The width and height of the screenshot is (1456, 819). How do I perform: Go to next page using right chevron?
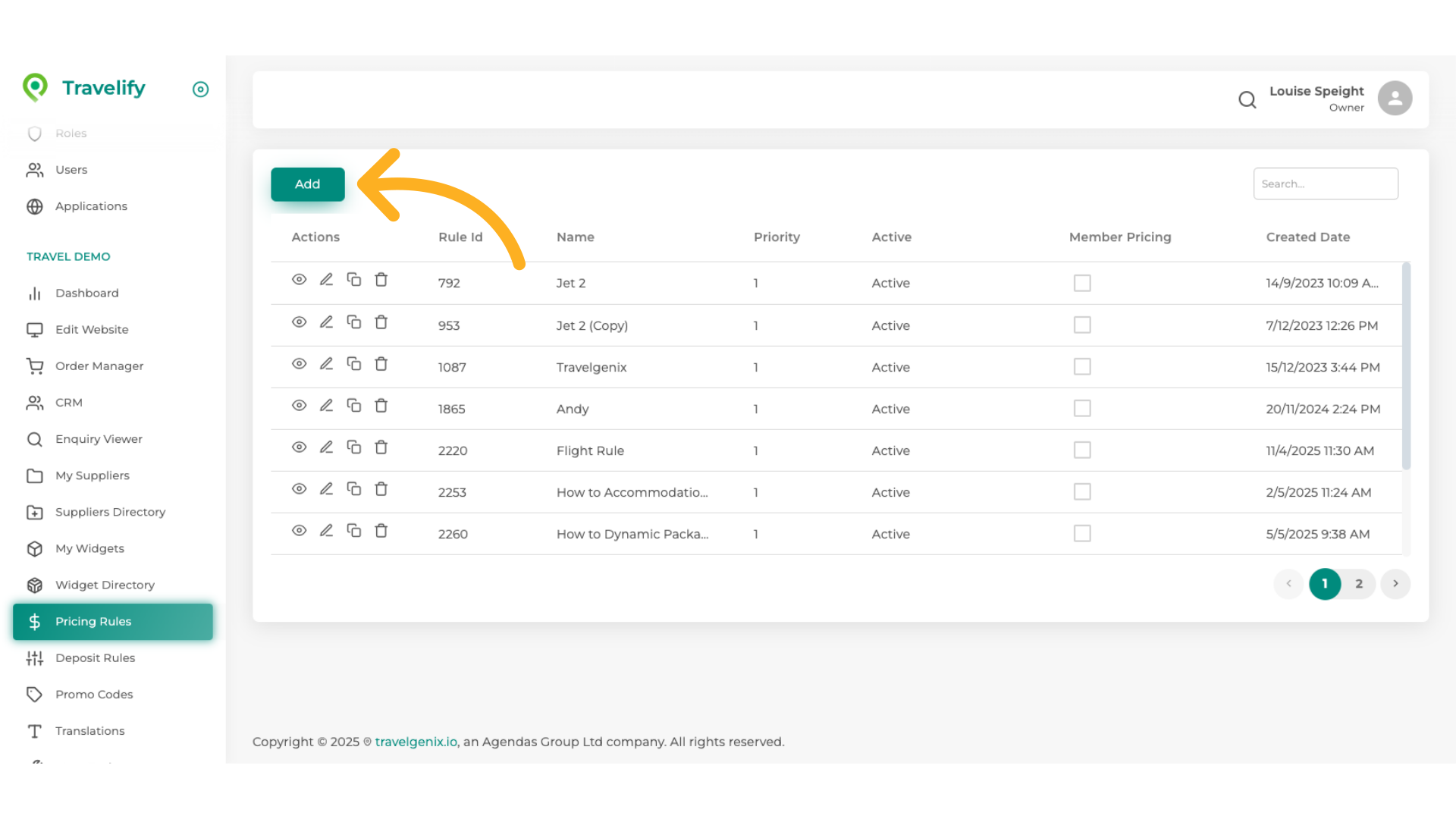pyautogui.click(x=1395, y=584)
